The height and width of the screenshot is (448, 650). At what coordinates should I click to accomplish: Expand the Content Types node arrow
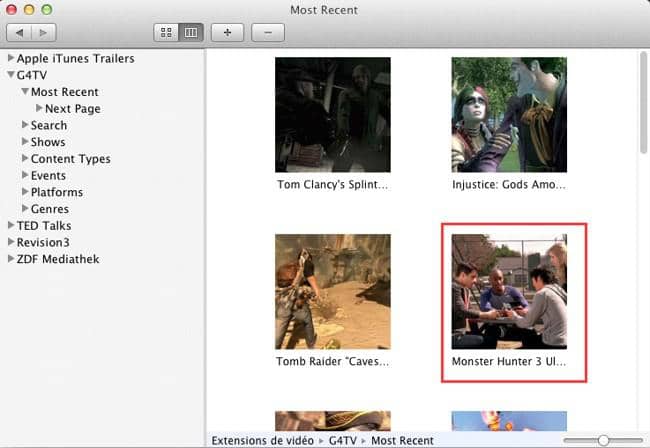click(x=25, y=158)
